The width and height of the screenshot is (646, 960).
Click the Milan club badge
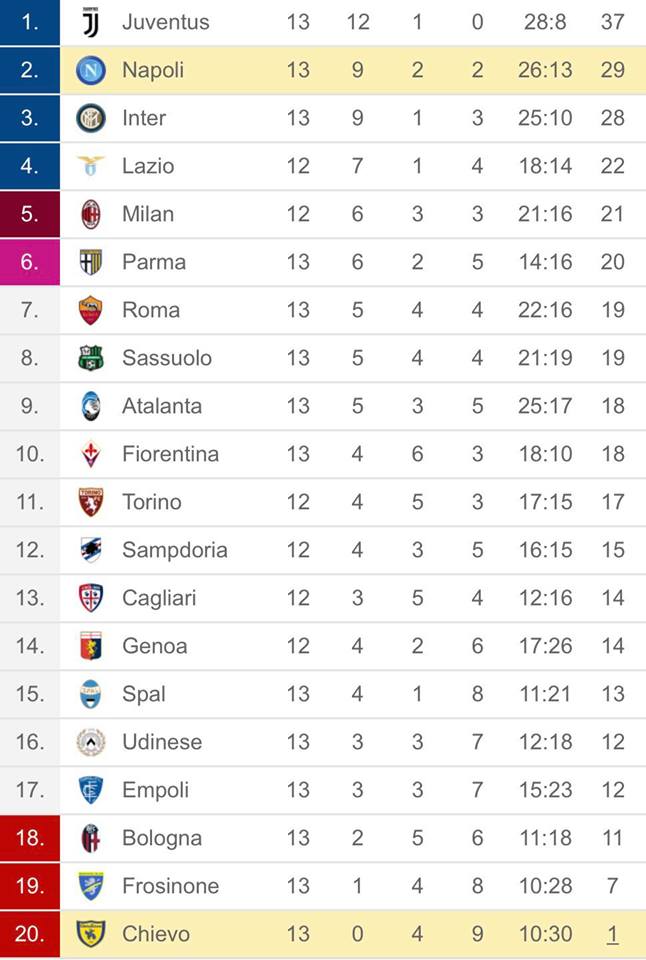pyautogui.click(x=91, y=214)
